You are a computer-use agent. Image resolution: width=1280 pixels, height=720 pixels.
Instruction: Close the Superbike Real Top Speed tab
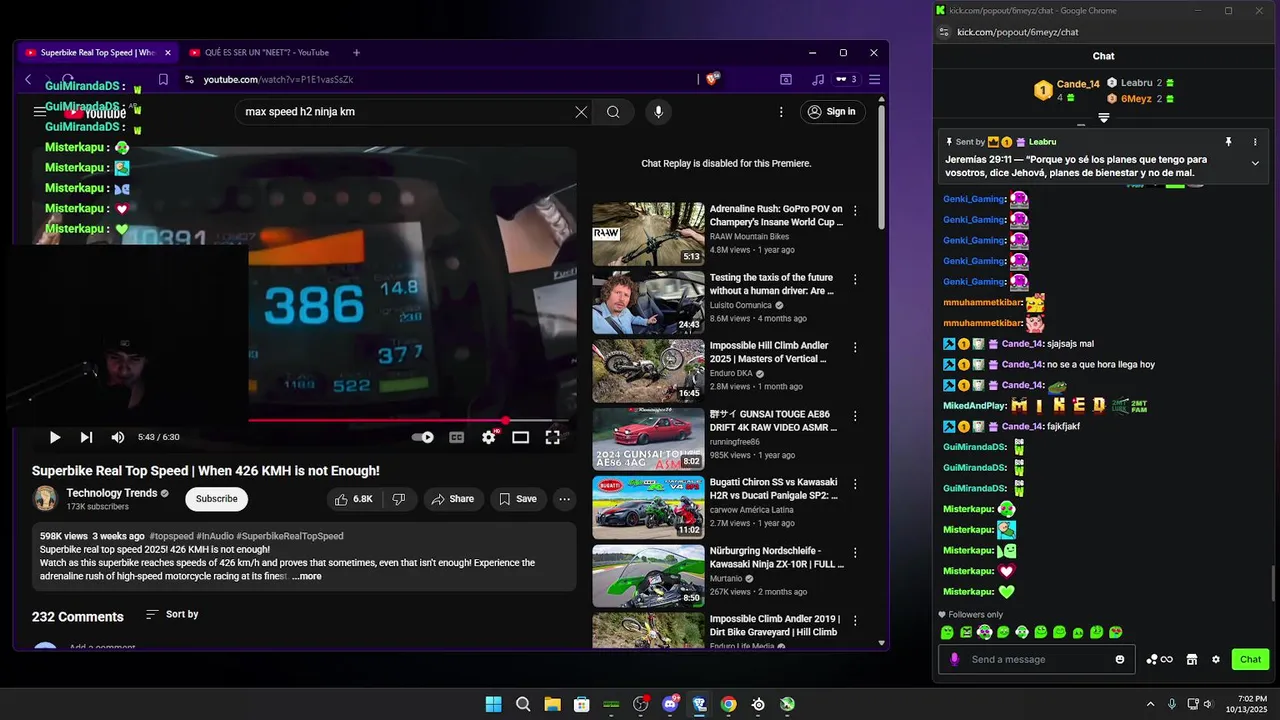coord(168,53)
